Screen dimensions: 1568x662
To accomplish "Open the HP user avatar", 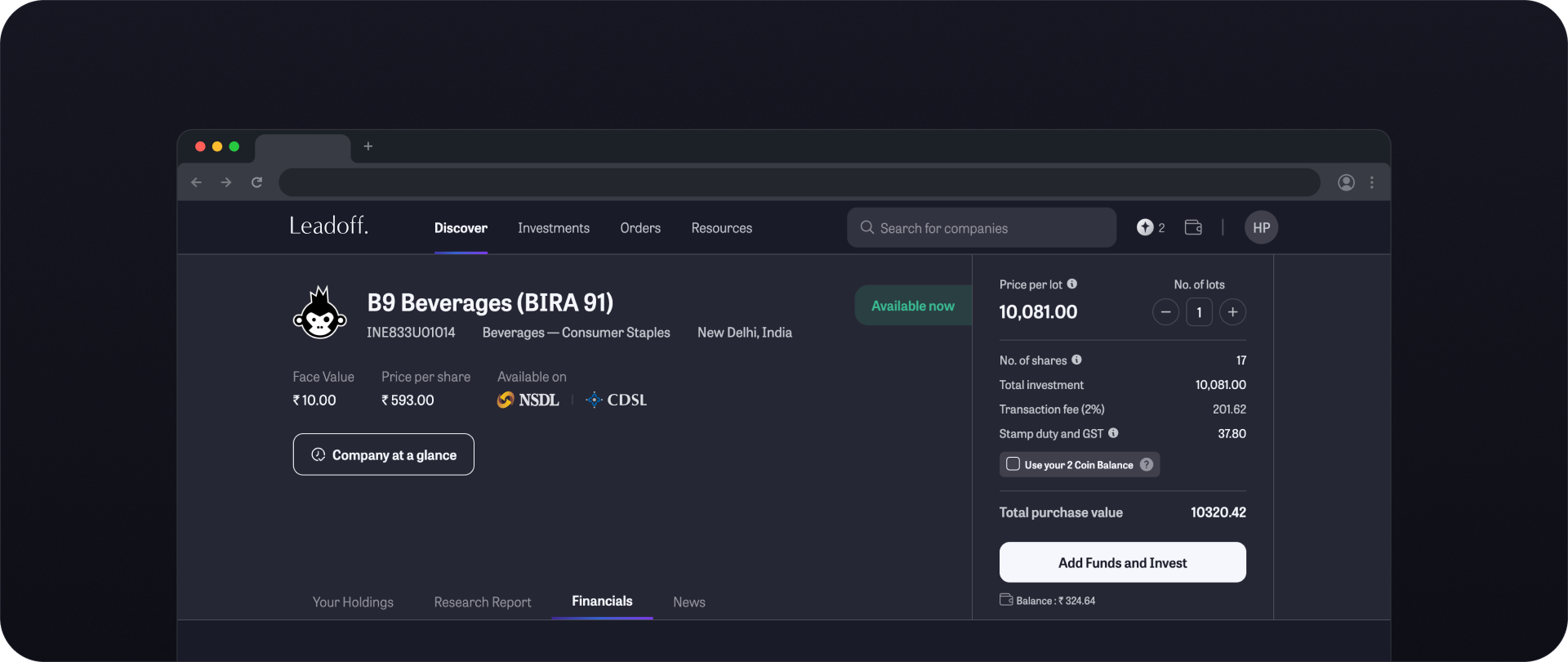I will tap(1261, 227).
